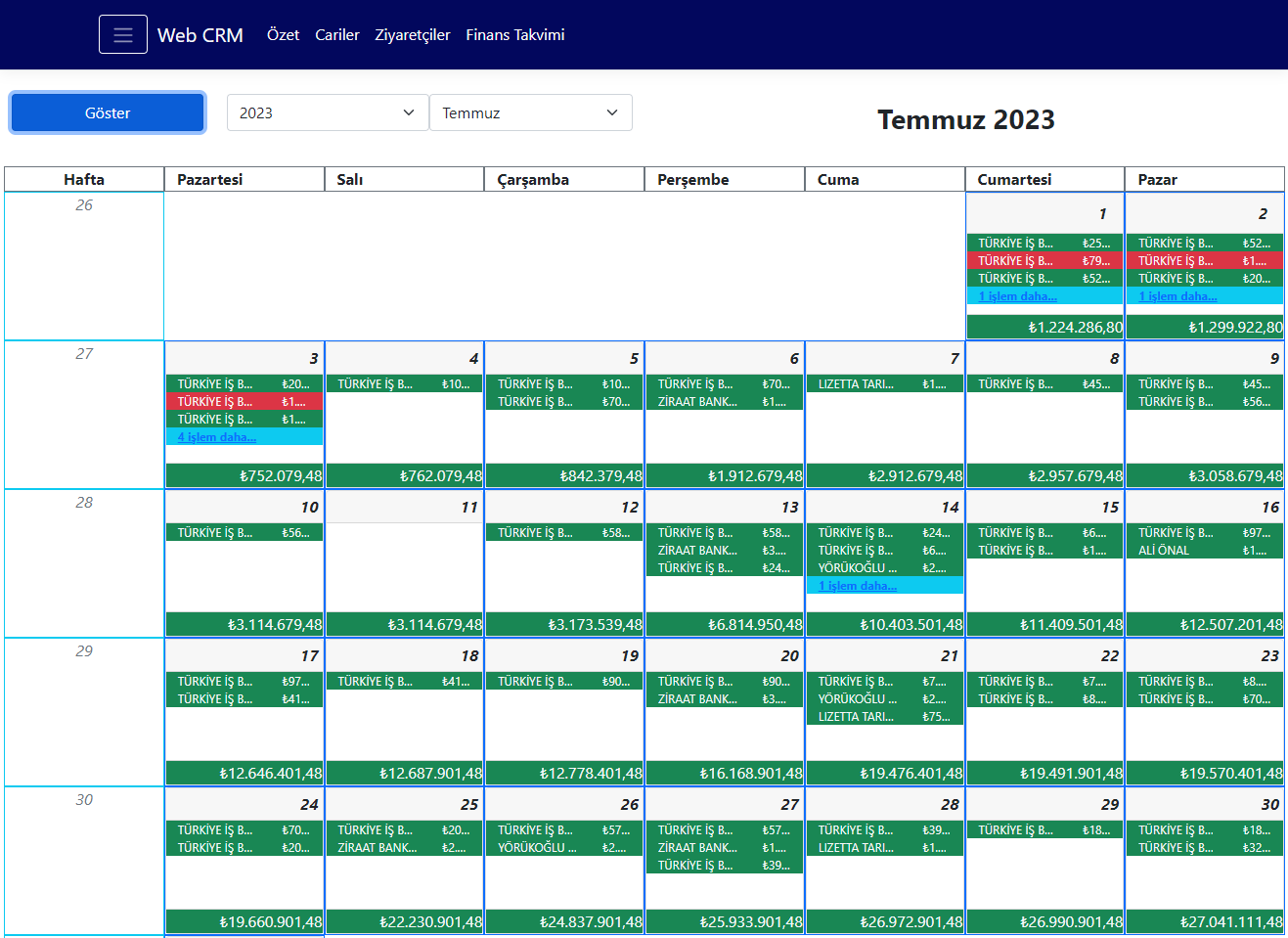Viewport: 1288px width, 938px height.
Task: Click the ₺752.079,48 balance on July 3
Action: coord(244,475)
